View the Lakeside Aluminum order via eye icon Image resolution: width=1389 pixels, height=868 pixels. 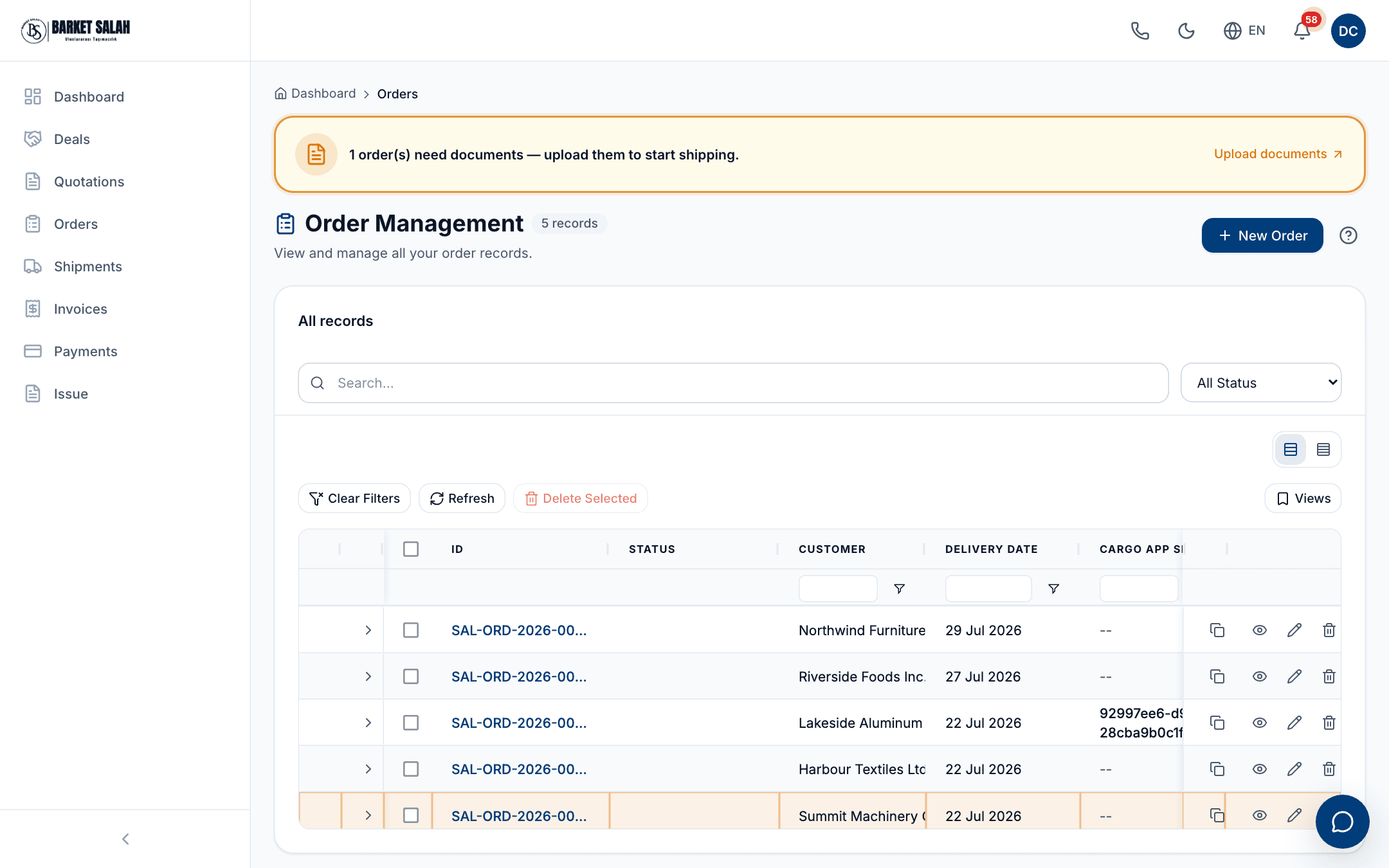tap(1260, 723)
